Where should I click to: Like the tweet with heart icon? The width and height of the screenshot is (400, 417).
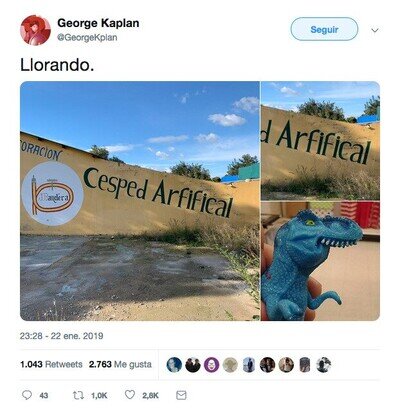(130, 395)
